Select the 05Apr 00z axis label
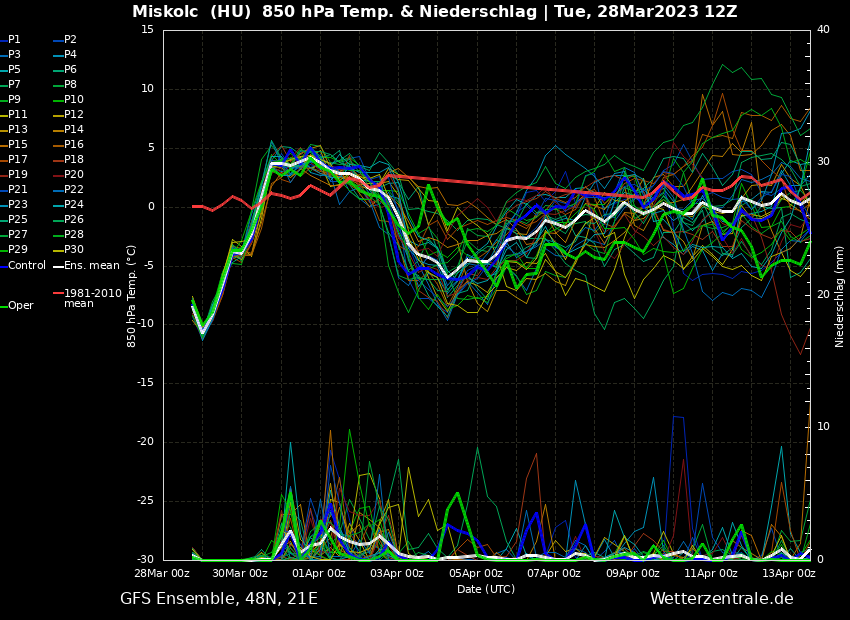 click(476, 574)
